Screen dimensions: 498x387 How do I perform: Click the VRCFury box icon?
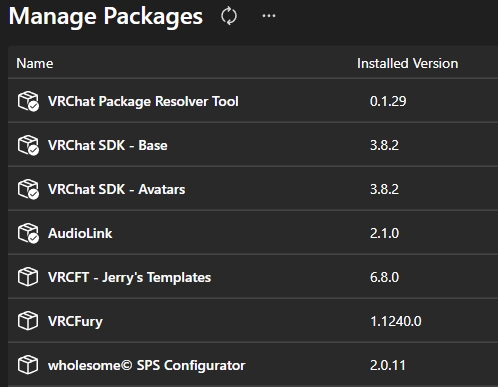coord(28,321)
